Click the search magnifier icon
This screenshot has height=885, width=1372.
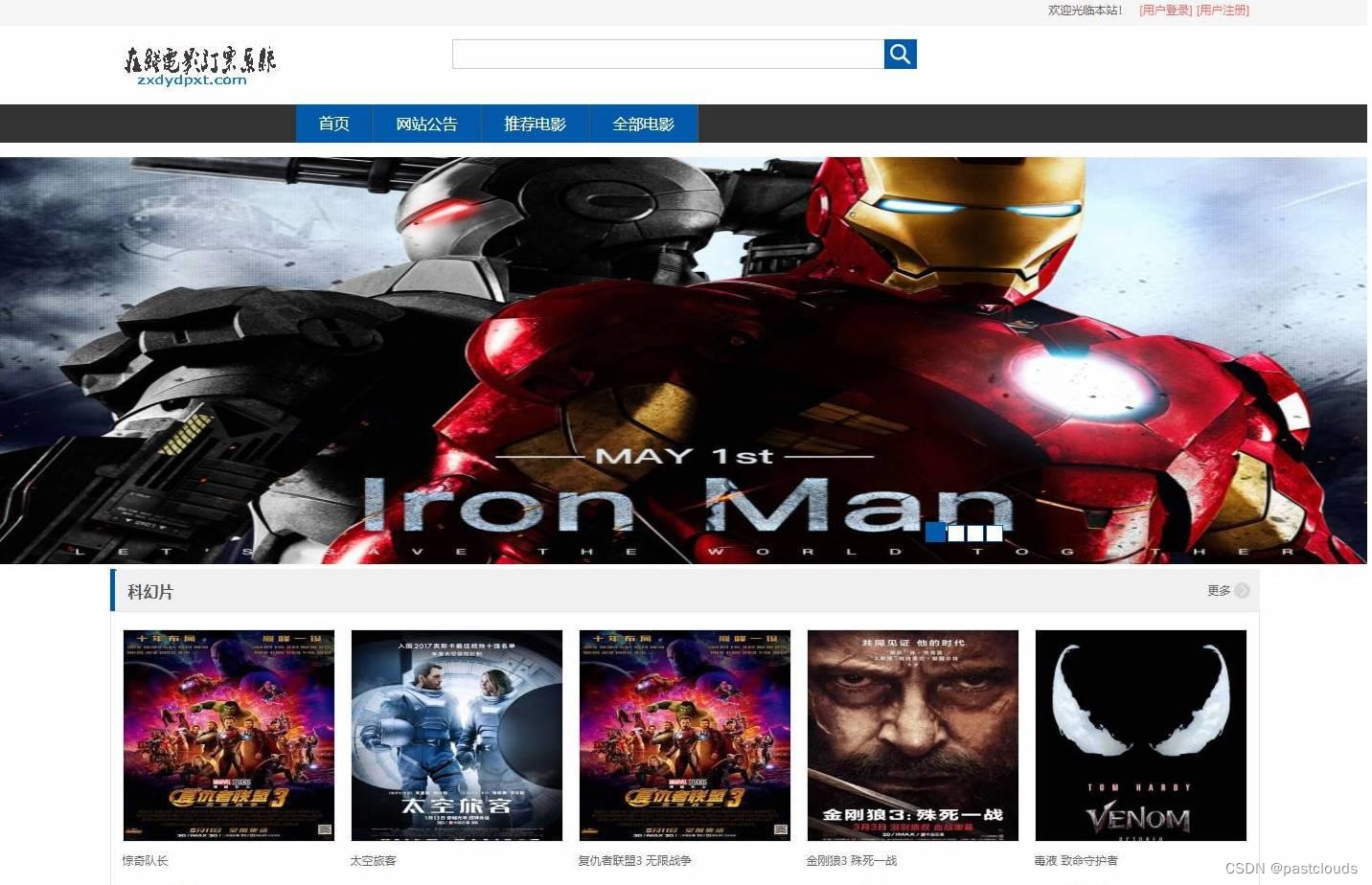900,54
